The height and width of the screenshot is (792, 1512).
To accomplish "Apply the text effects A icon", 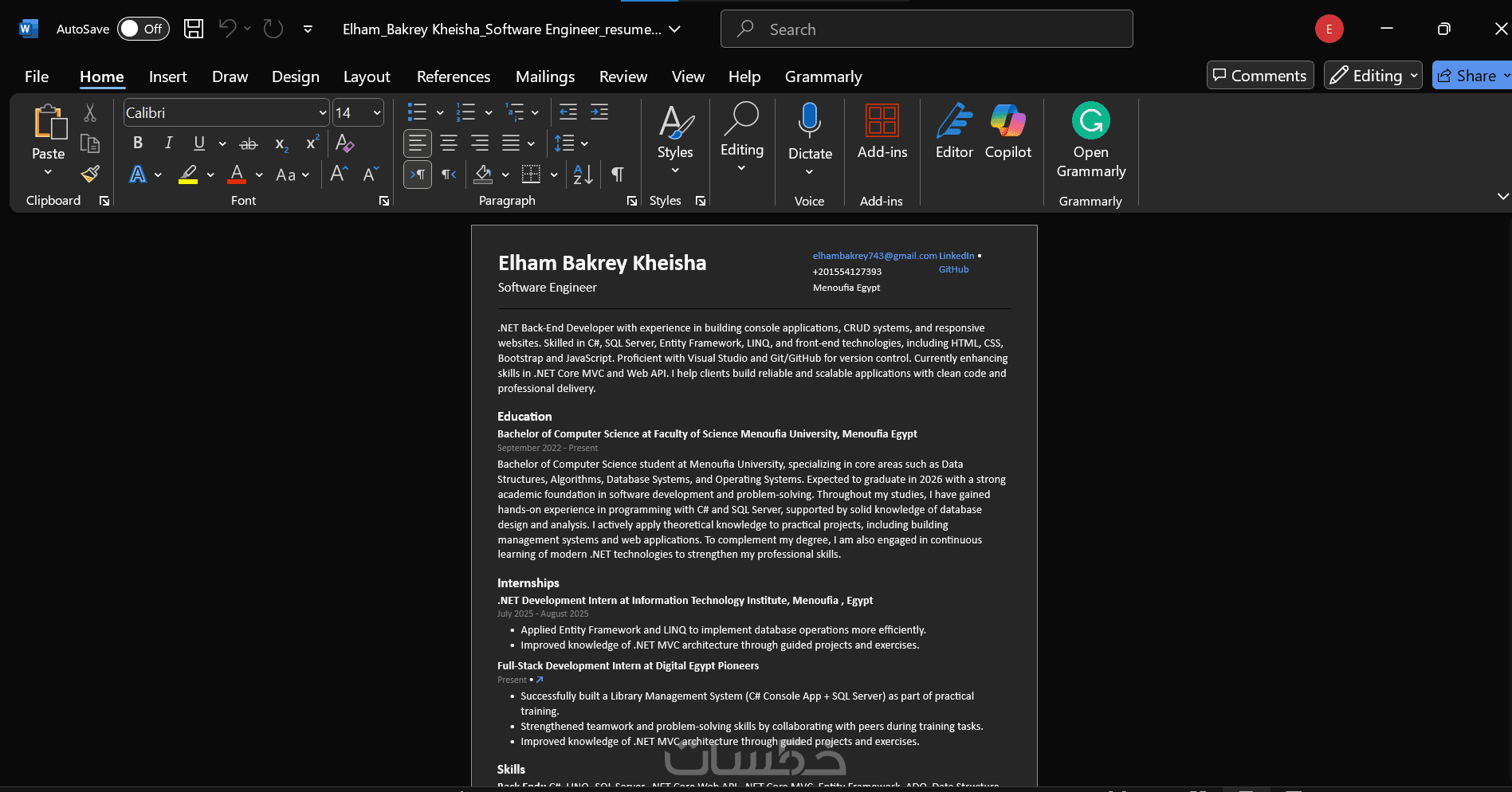I will (x=138, y=174).
